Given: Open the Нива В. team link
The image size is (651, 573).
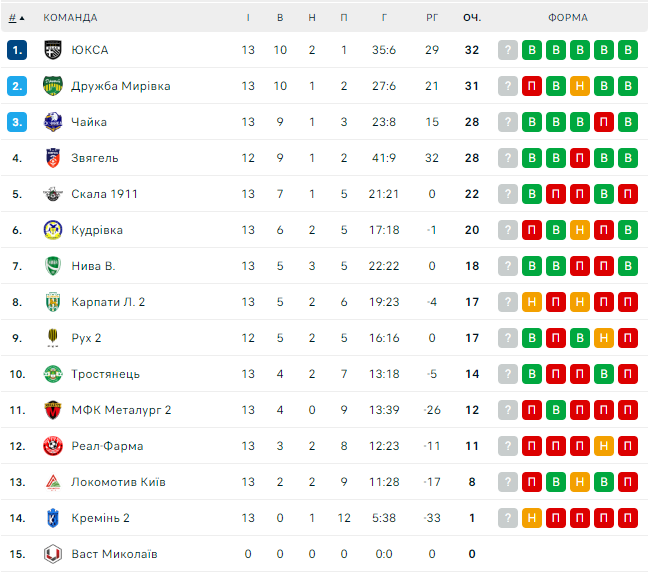Looking at the screenshot, I should pyautogui.click(x=93, y=266).
